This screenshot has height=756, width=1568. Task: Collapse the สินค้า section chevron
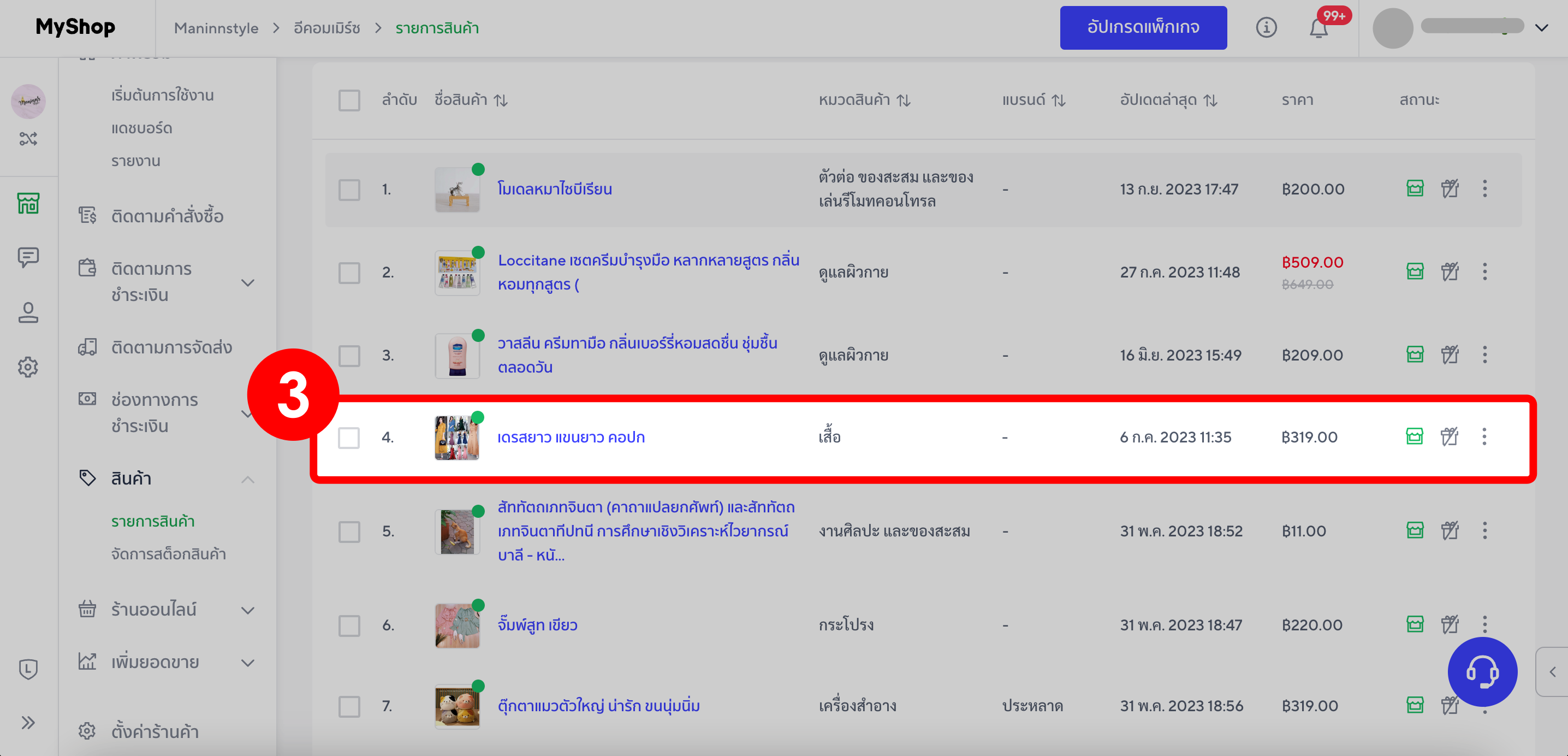(x=248, y=480)
